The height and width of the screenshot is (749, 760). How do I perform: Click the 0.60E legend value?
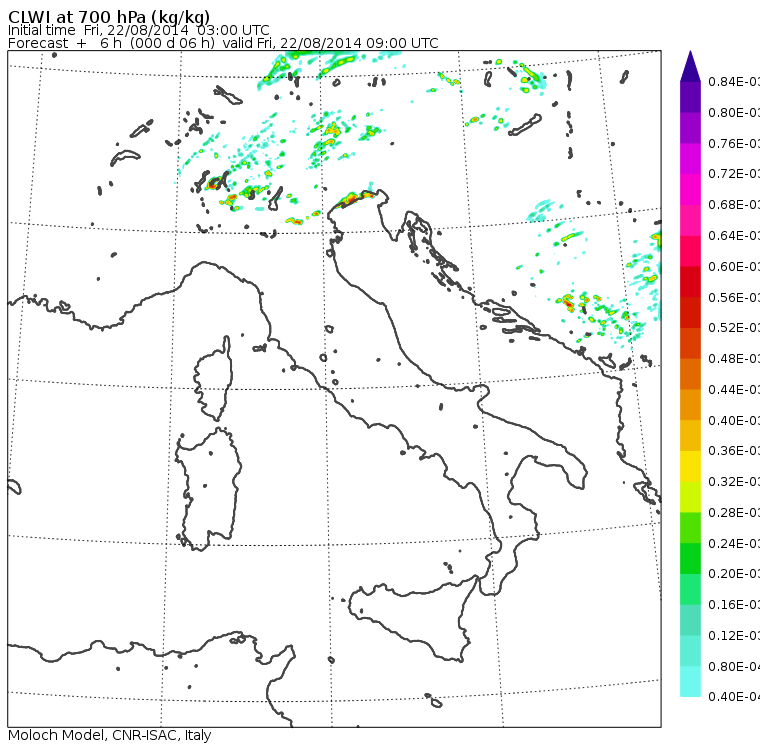(x=734, y=267)
